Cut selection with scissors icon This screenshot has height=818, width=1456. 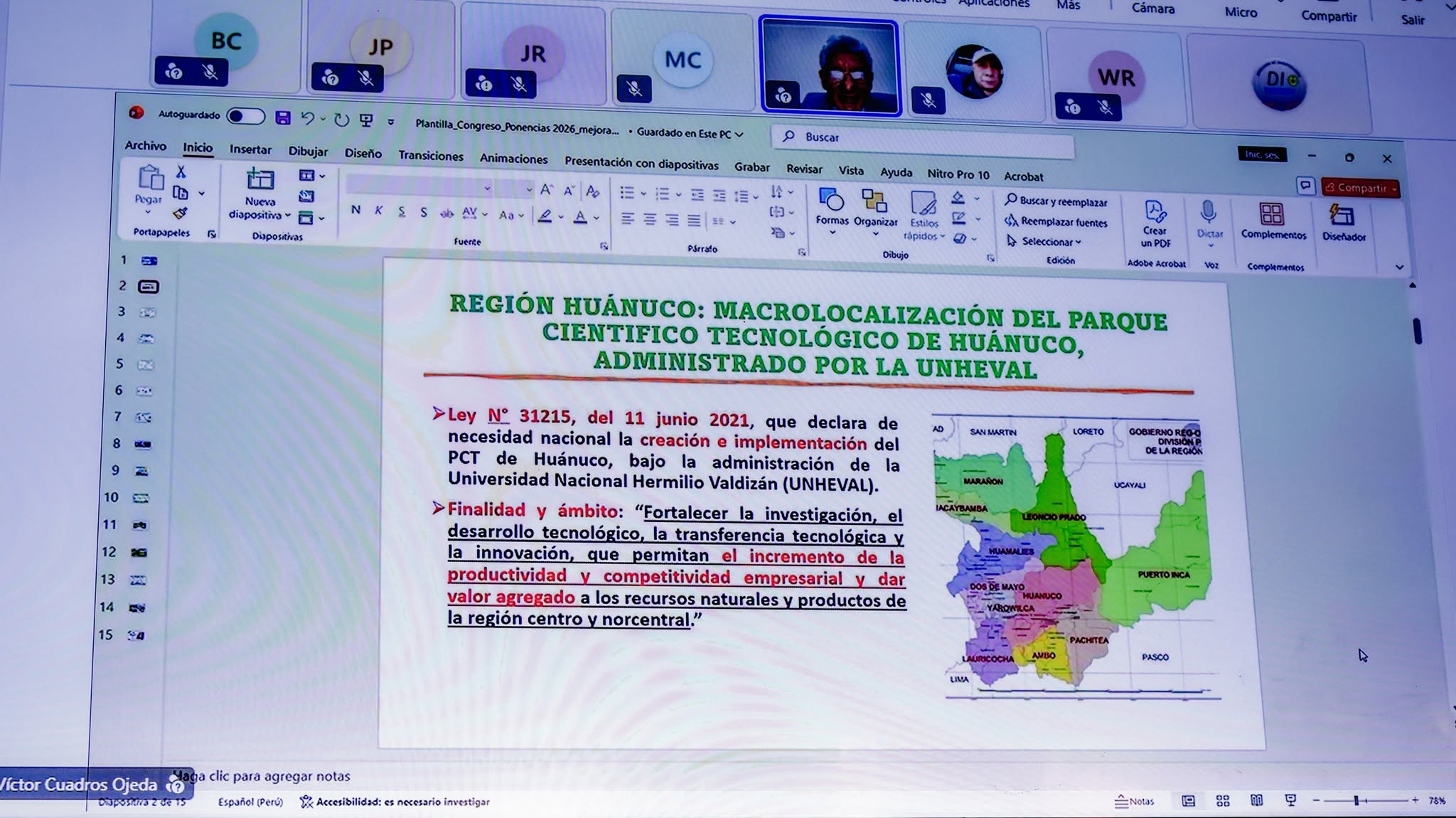click(181, 171)
